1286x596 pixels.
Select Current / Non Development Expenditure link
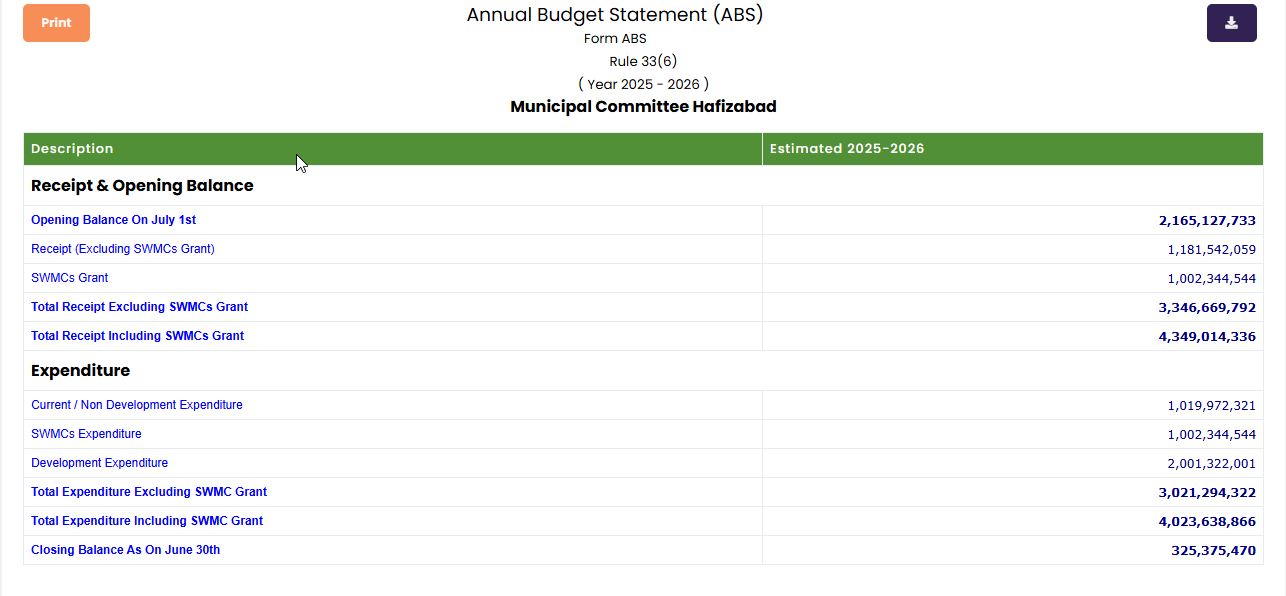tap(136, 405)
